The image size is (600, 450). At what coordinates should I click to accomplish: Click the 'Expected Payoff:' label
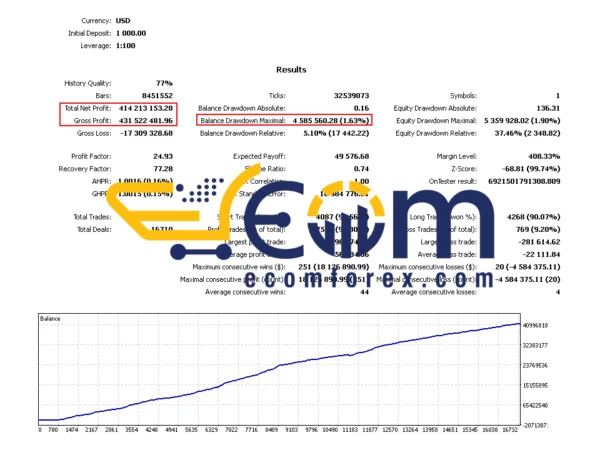259,157
